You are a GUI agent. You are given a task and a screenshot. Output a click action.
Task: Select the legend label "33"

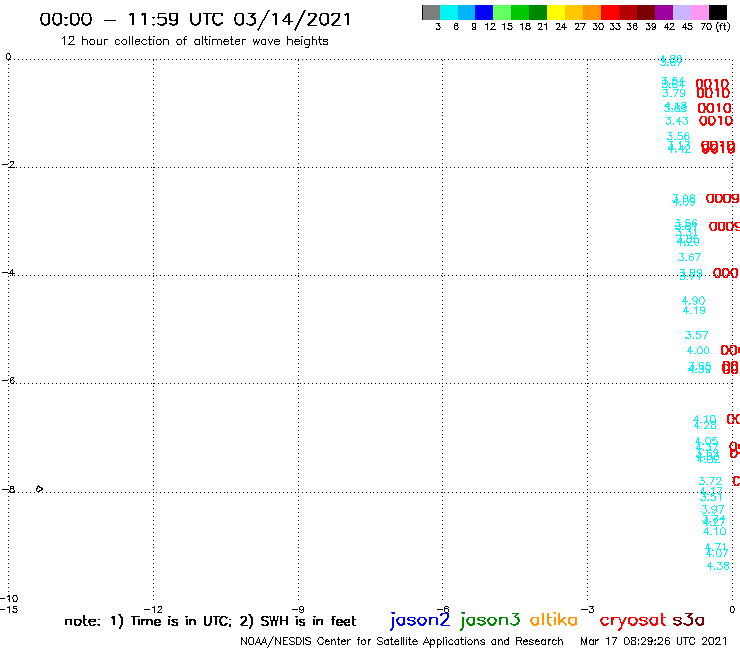coord(614,26)
